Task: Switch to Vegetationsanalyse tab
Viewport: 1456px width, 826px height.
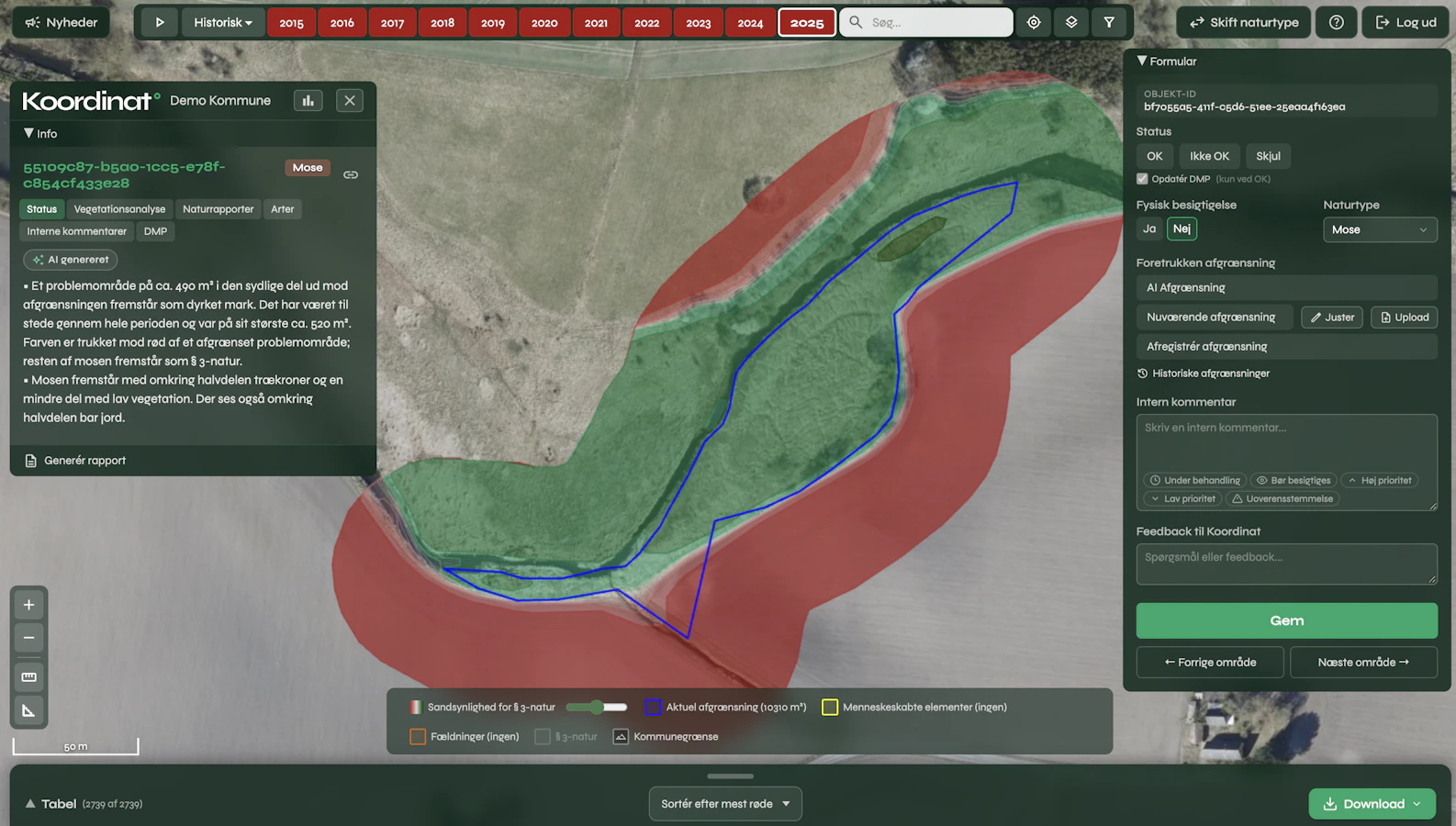Action: (120, 209)
